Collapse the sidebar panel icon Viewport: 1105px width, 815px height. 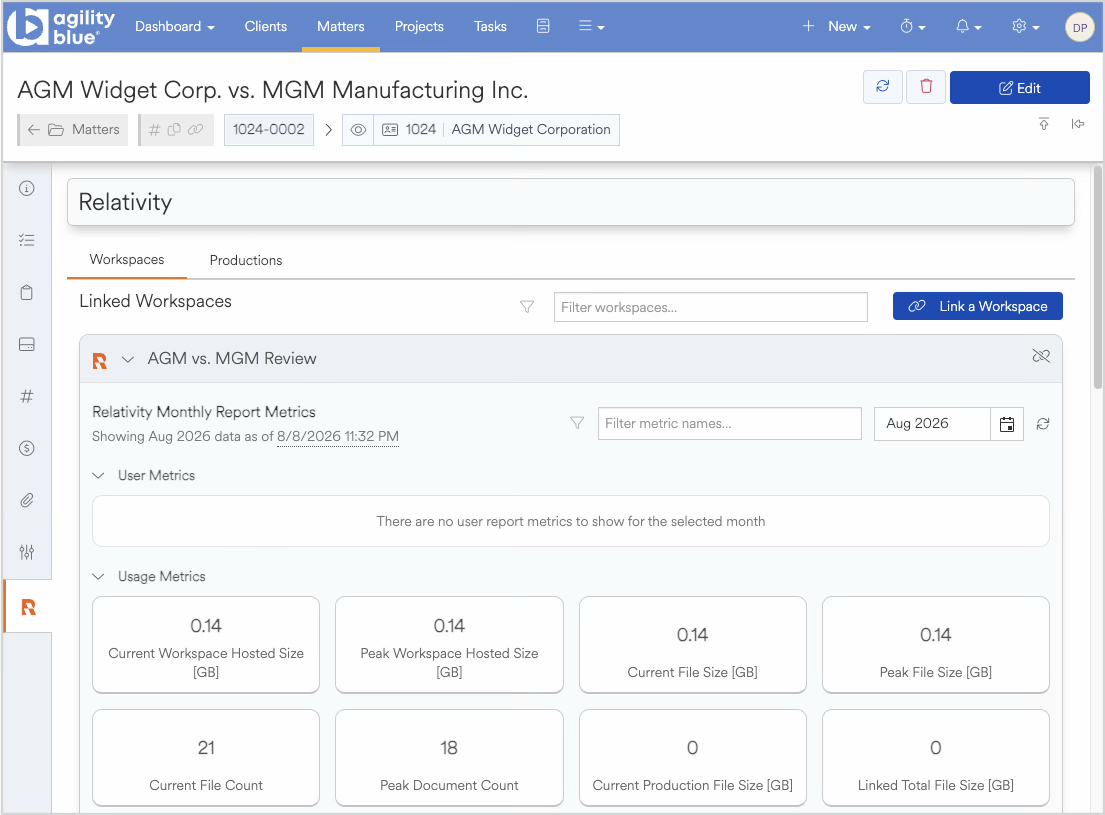click(x=1078, y=124)
